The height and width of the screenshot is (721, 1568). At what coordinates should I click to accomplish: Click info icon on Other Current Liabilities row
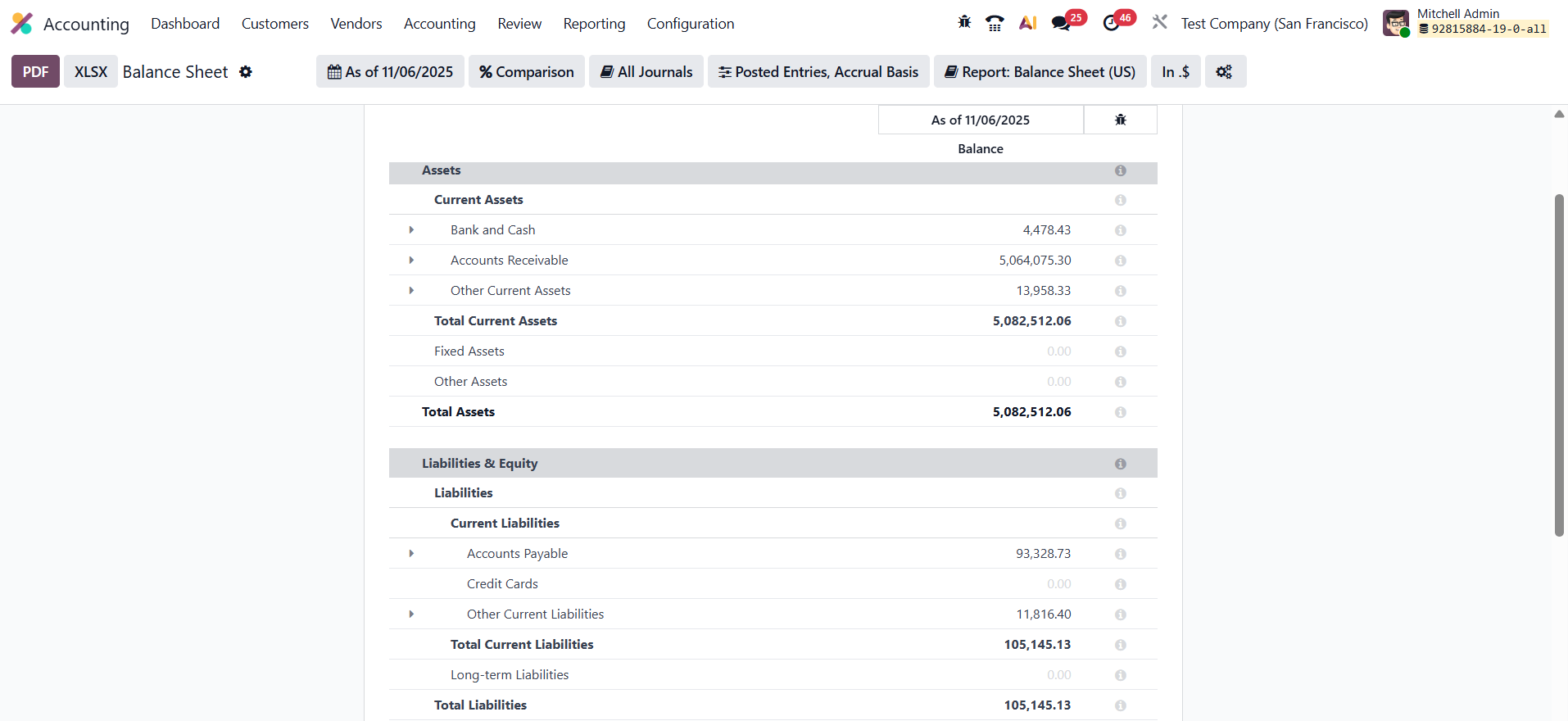[1121, 614]
